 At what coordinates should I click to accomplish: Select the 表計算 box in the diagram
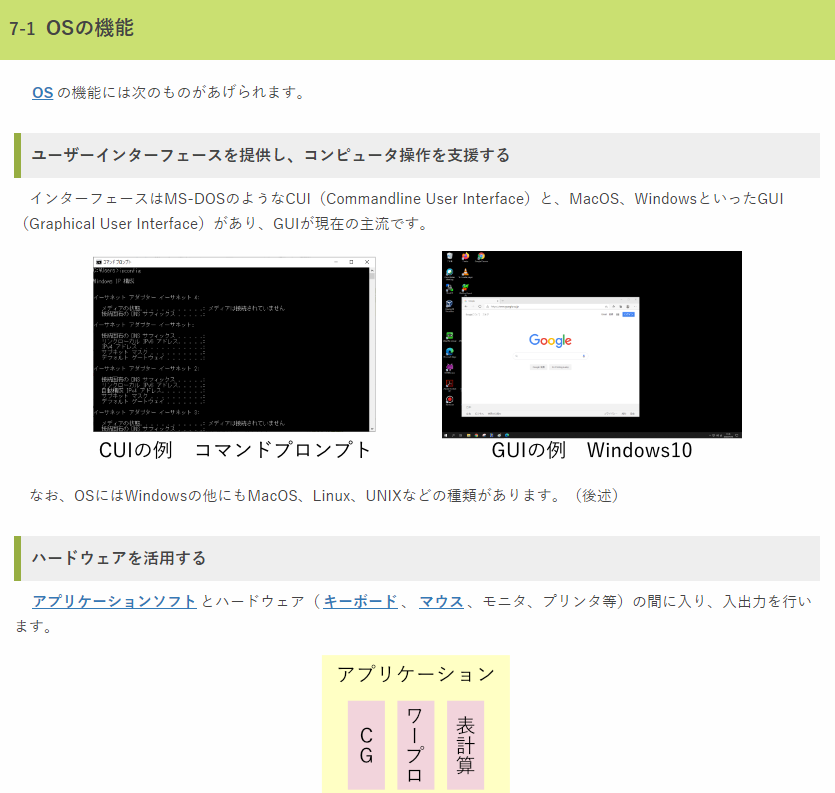pyautogui.click(x=465, y=745)
